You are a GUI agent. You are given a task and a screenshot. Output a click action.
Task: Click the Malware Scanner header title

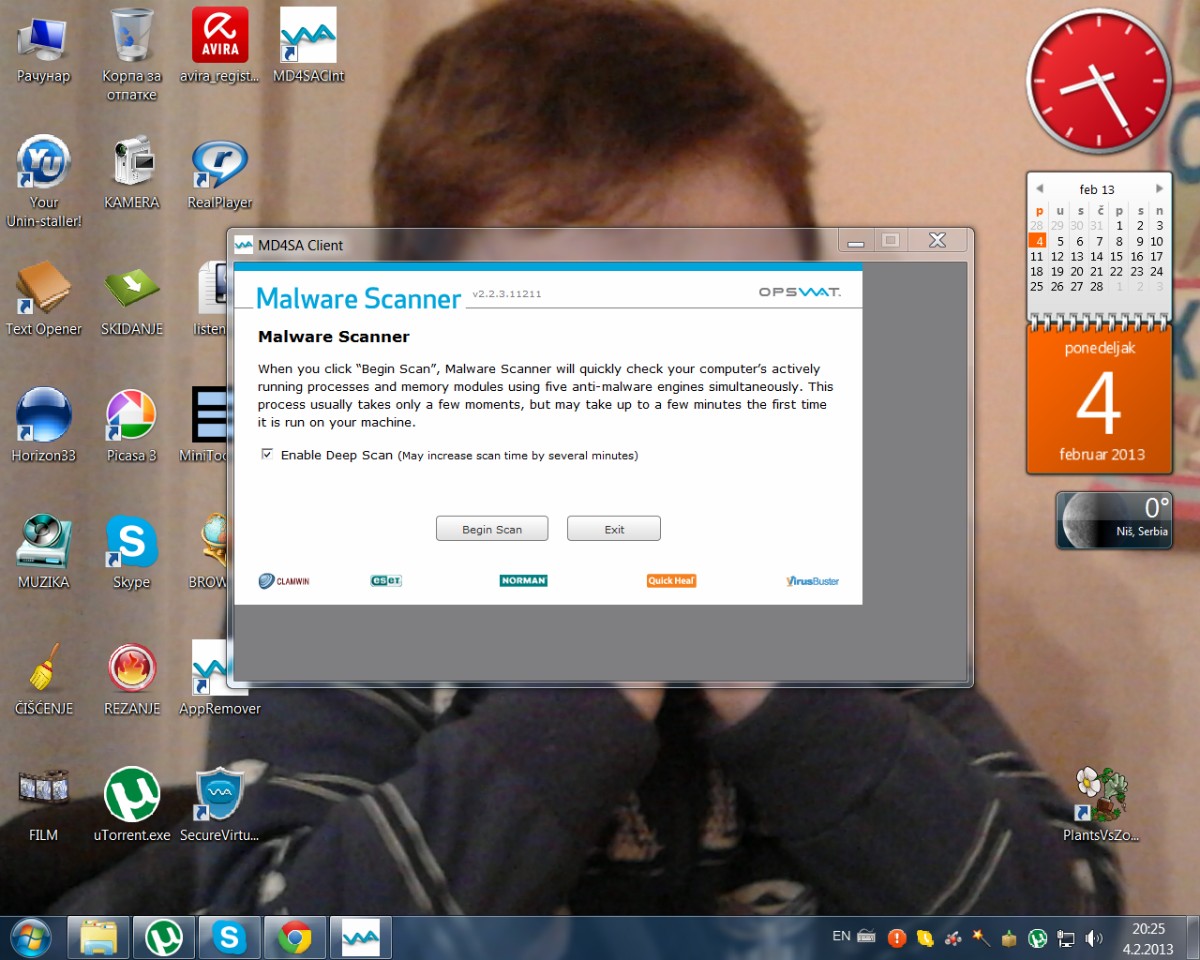(x=358, y=297)
